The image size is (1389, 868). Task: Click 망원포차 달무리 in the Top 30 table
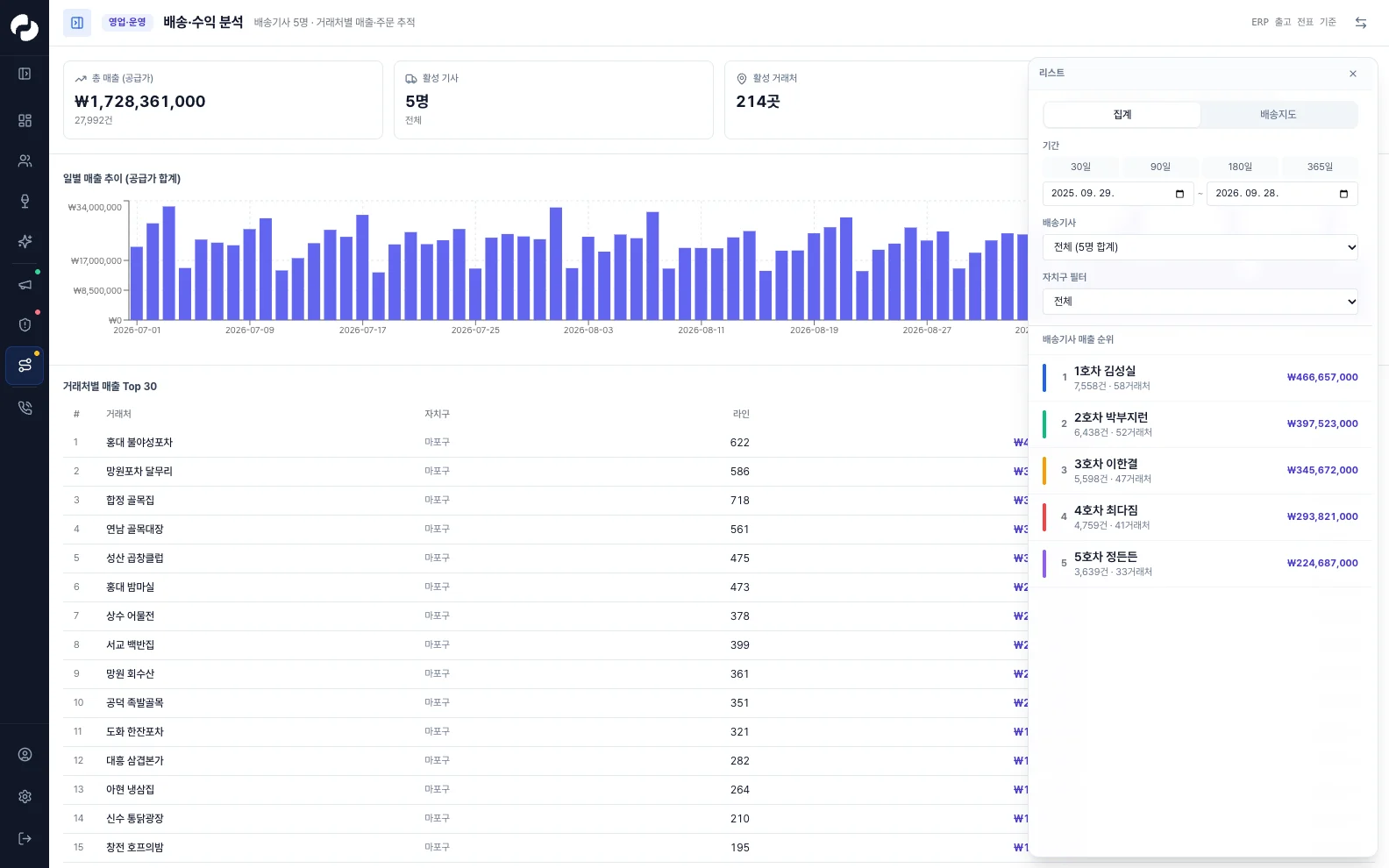click(x=139, y=472)
